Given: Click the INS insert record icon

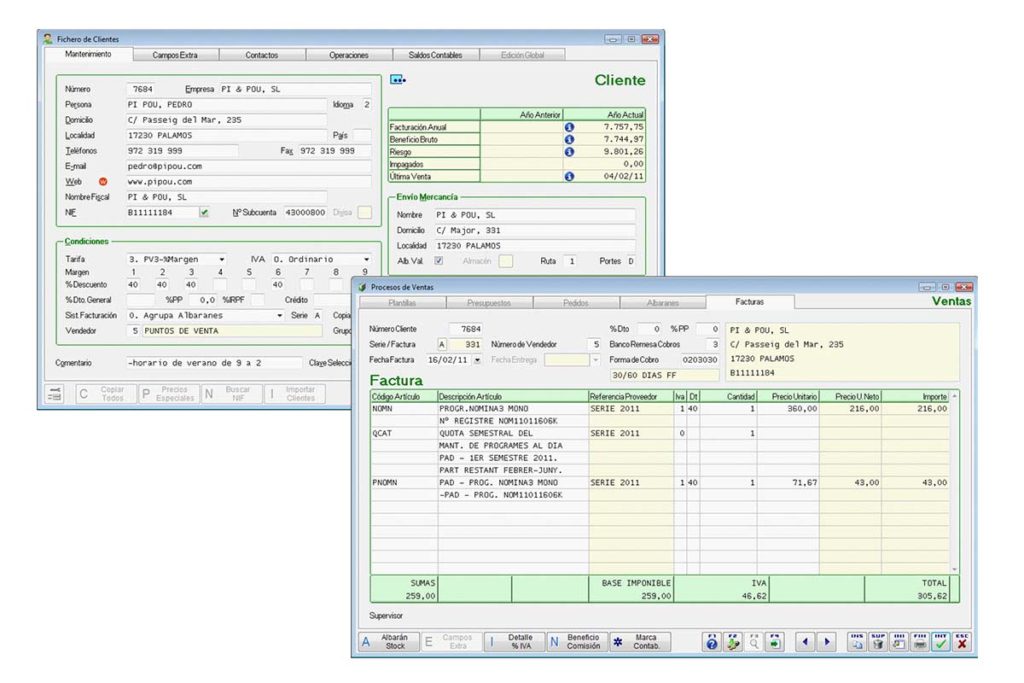Looking at the screenshot, I should coord(857,641).
